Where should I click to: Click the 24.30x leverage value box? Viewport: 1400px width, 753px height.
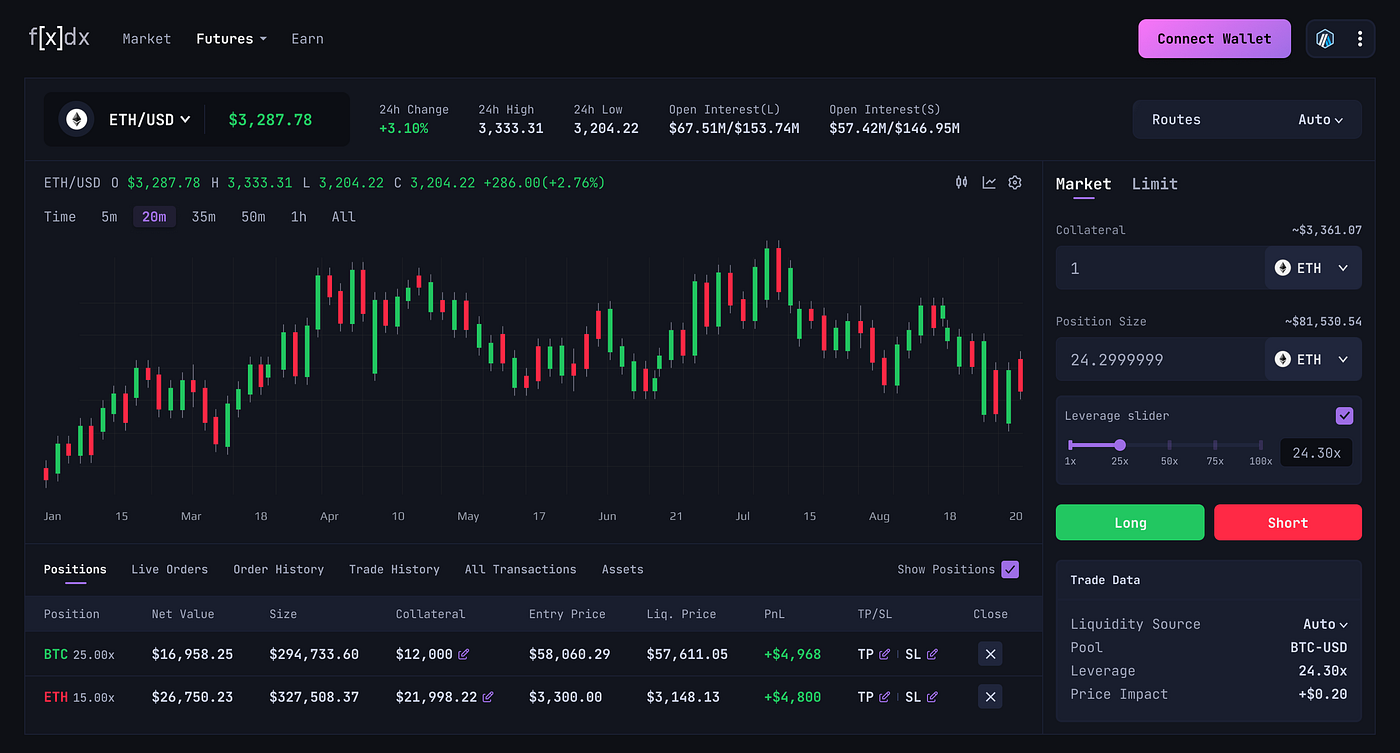pos(1316,453)
